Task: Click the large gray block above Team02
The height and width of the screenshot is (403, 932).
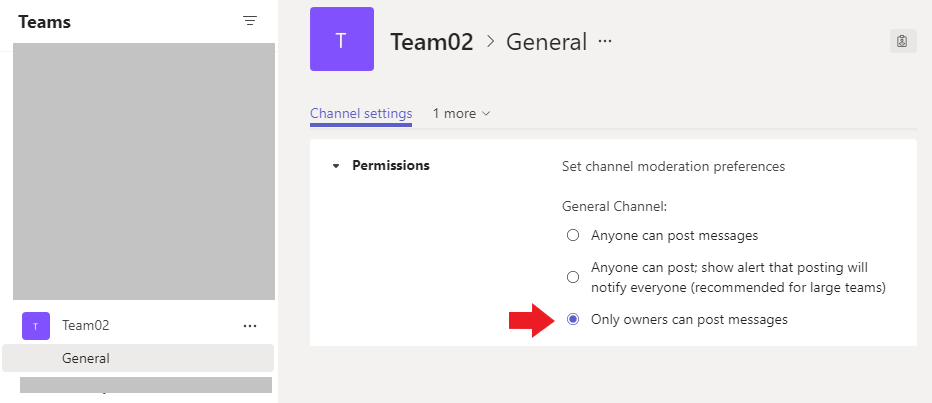Action: (x=144, y=171)
